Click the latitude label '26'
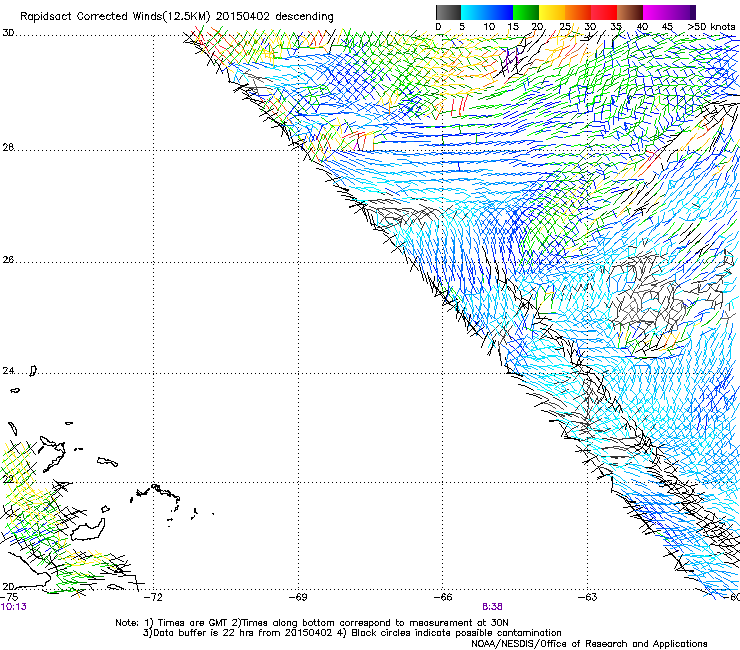This screenshot has height=650, width=740. 8,260
